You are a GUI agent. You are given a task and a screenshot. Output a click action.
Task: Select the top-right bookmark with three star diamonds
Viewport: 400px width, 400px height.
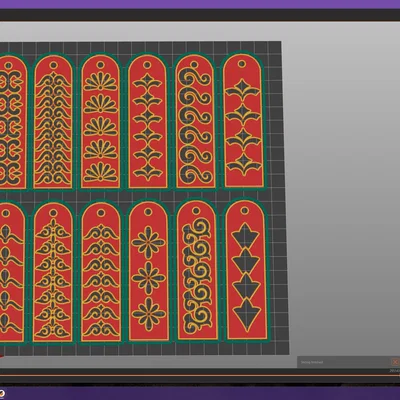pos(243,121)
